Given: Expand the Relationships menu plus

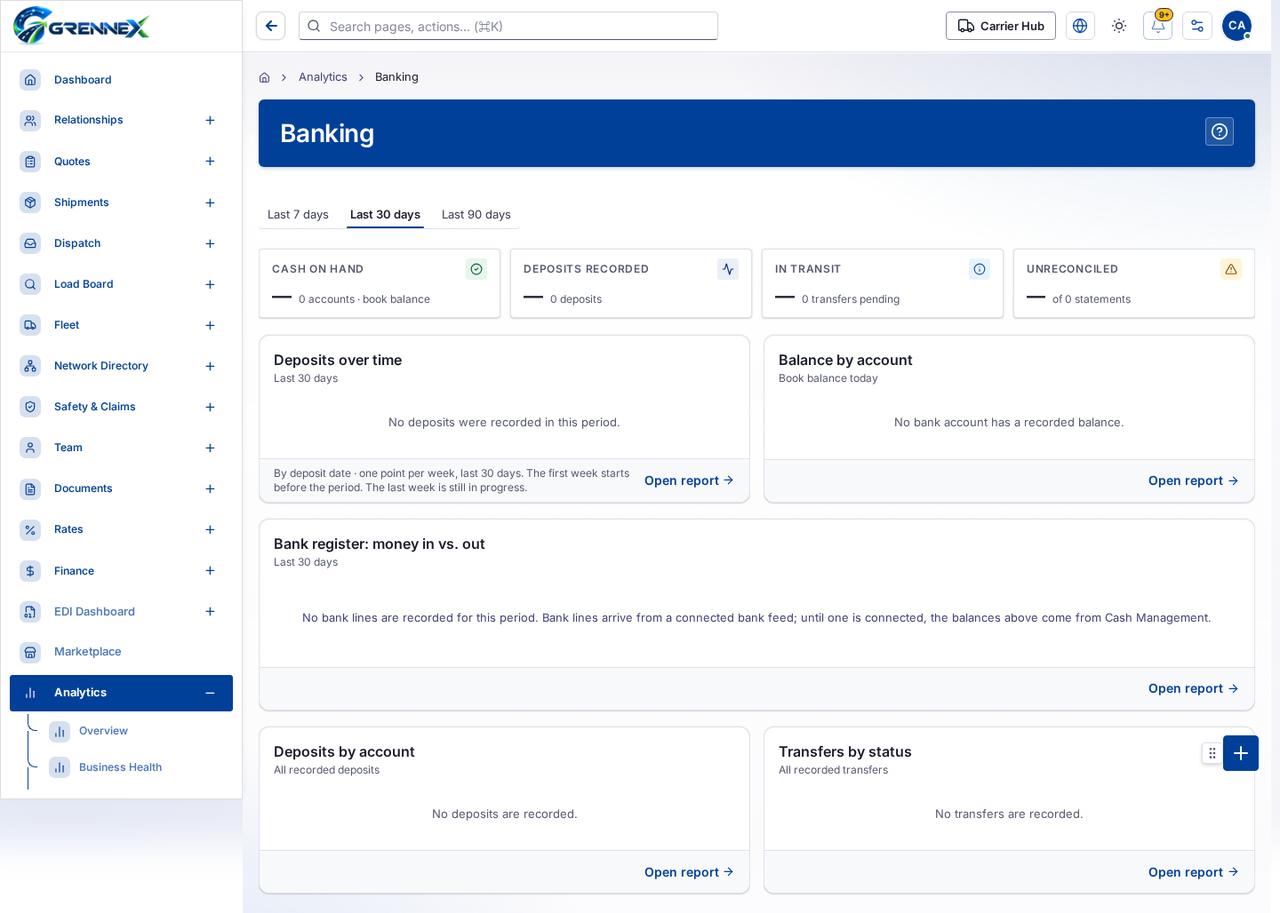Looking at the screenshot, I should pyautogui.click(x=210, y=120).
